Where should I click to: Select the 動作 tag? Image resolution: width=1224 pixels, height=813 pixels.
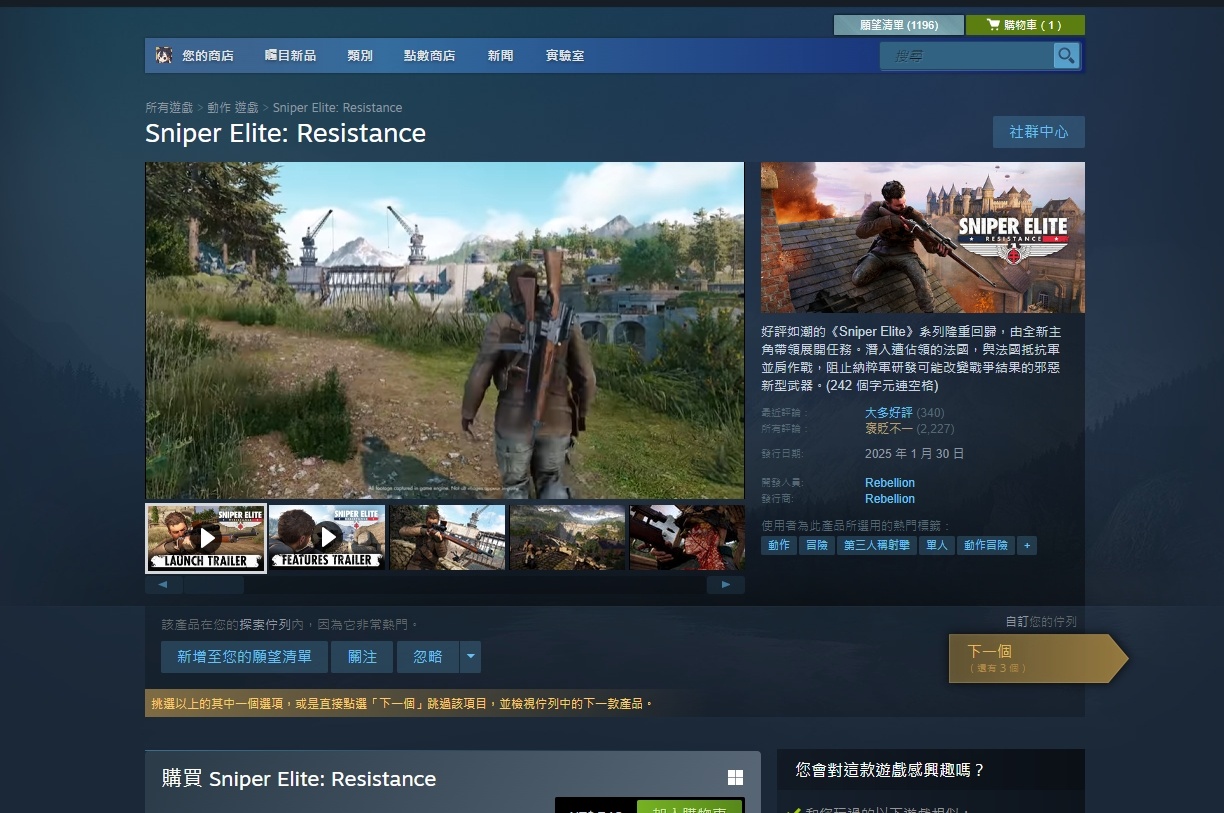pyautogui.click(x=779, y=545)
